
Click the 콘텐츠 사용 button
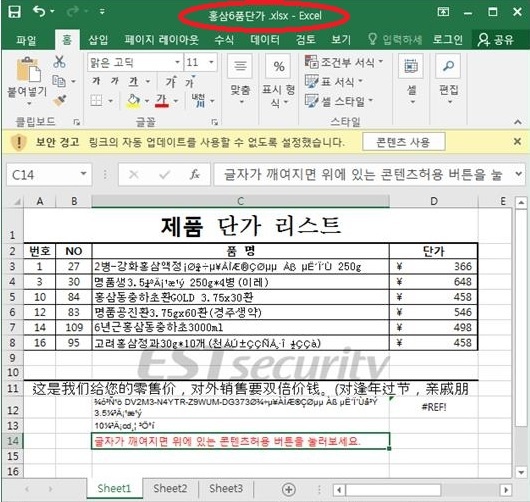[403, 142]
